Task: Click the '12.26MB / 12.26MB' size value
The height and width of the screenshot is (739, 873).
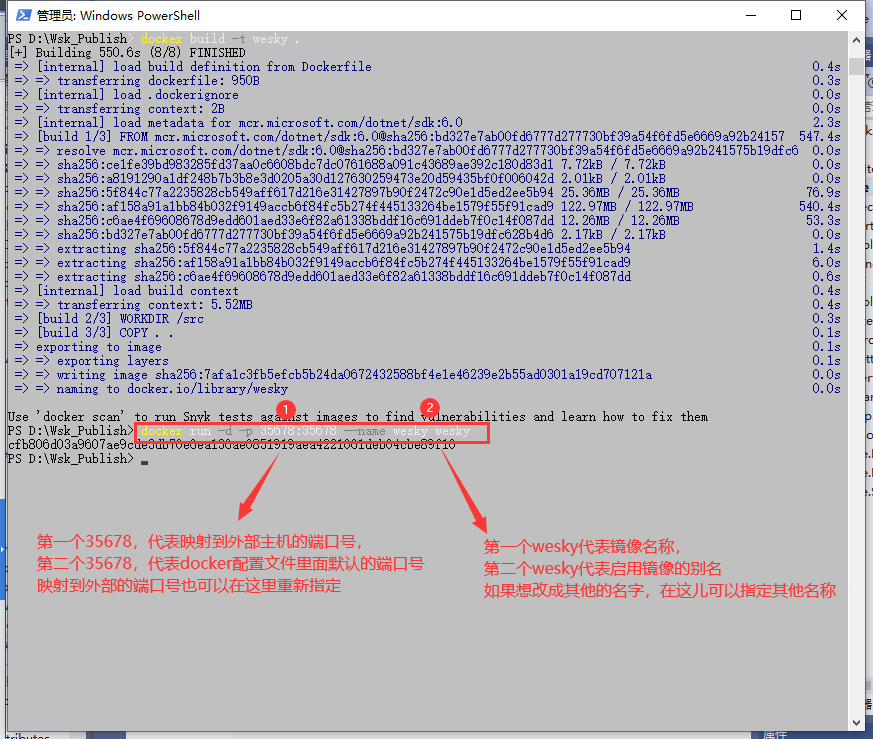Action: [620, 221]
